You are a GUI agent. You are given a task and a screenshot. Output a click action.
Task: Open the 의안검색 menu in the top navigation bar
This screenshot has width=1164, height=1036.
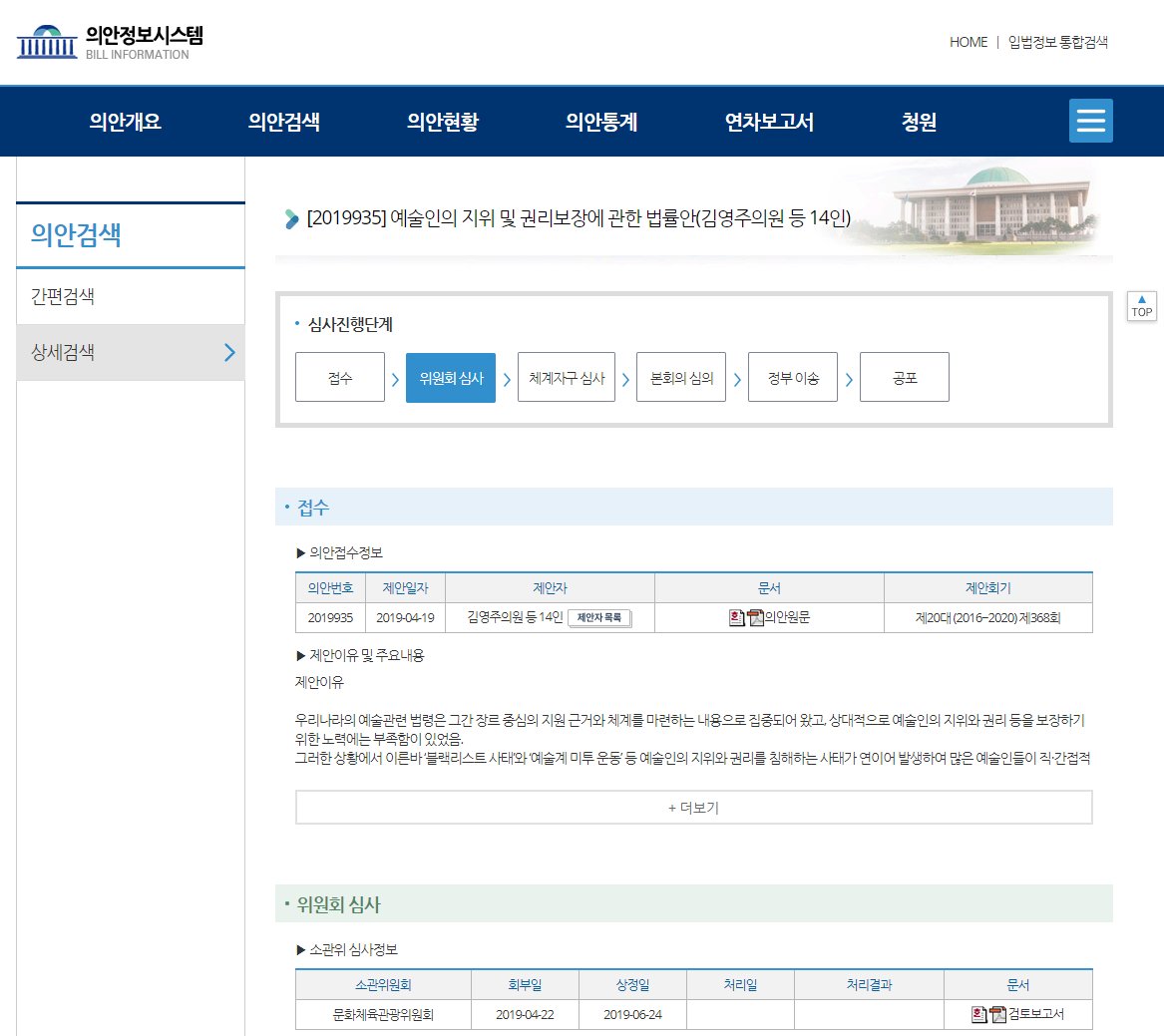coord(284,121)
